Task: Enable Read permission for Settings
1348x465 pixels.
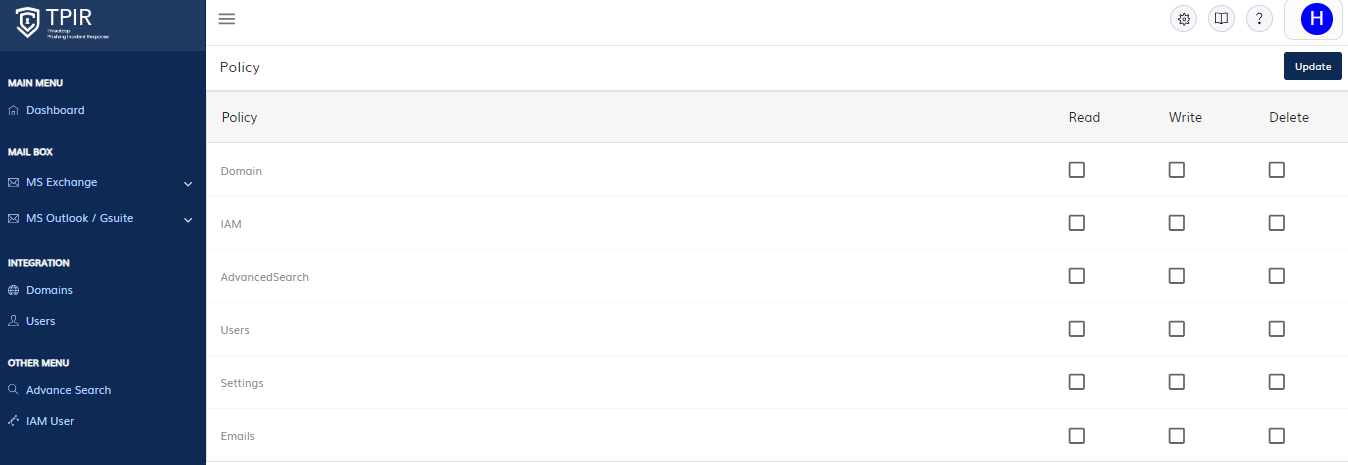Action: click(1077, 382)
